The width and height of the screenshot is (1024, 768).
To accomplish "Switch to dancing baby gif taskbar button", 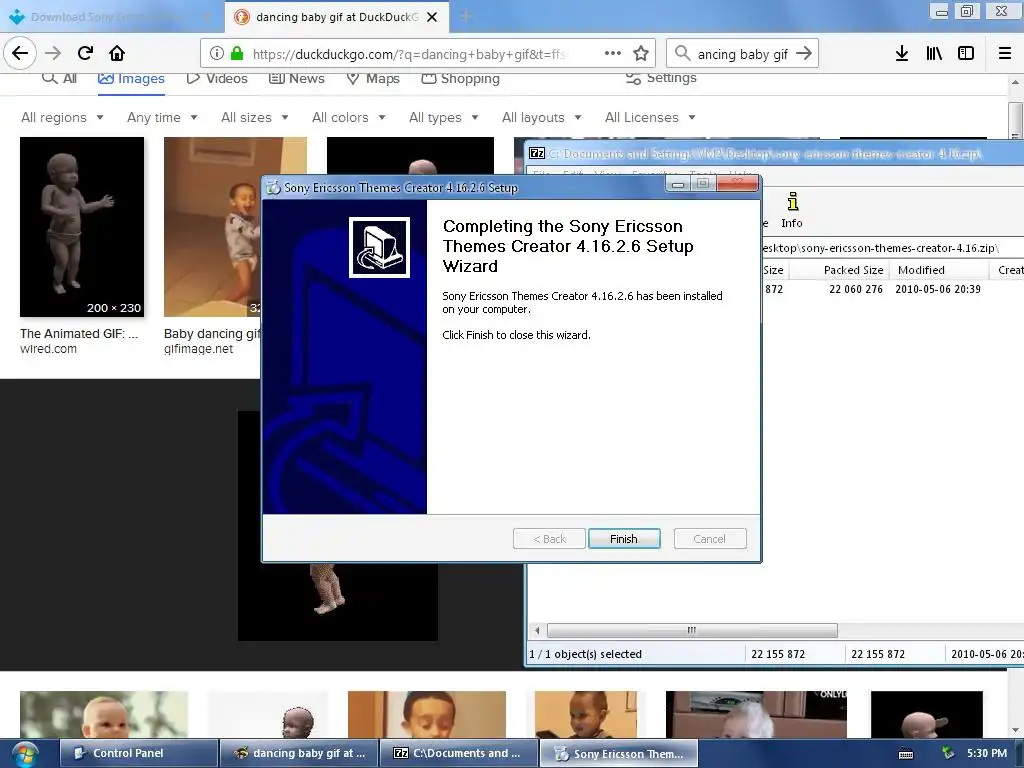I will click(x=298, y=754).
